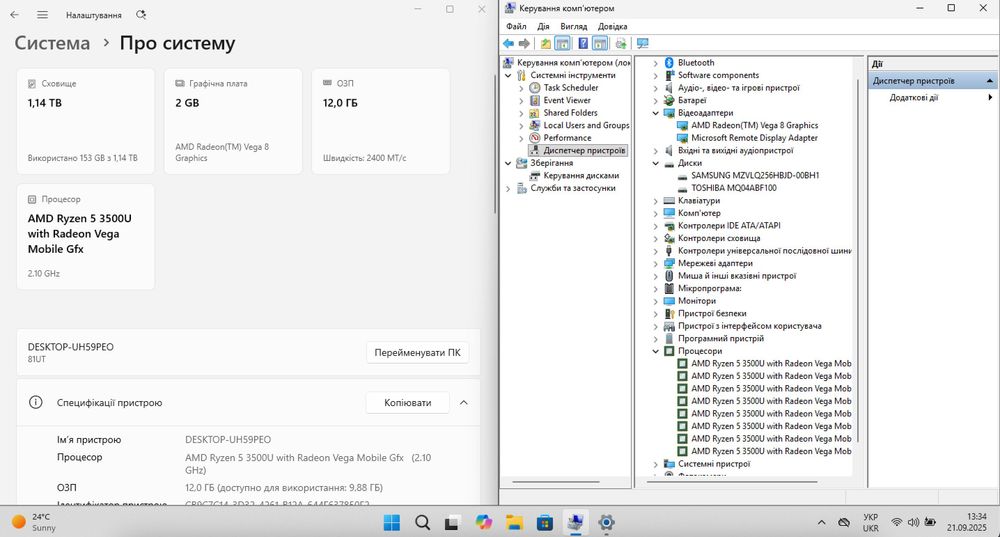Click the Системні пристрої folder icon
This screenshot has width=1000, height=537.
click(669, 464)
